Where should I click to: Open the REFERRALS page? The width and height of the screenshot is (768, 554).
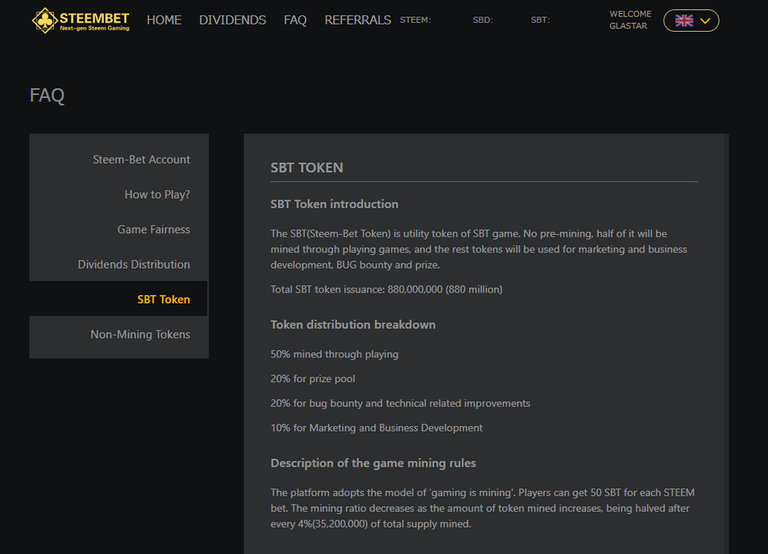tap(358, 20)
